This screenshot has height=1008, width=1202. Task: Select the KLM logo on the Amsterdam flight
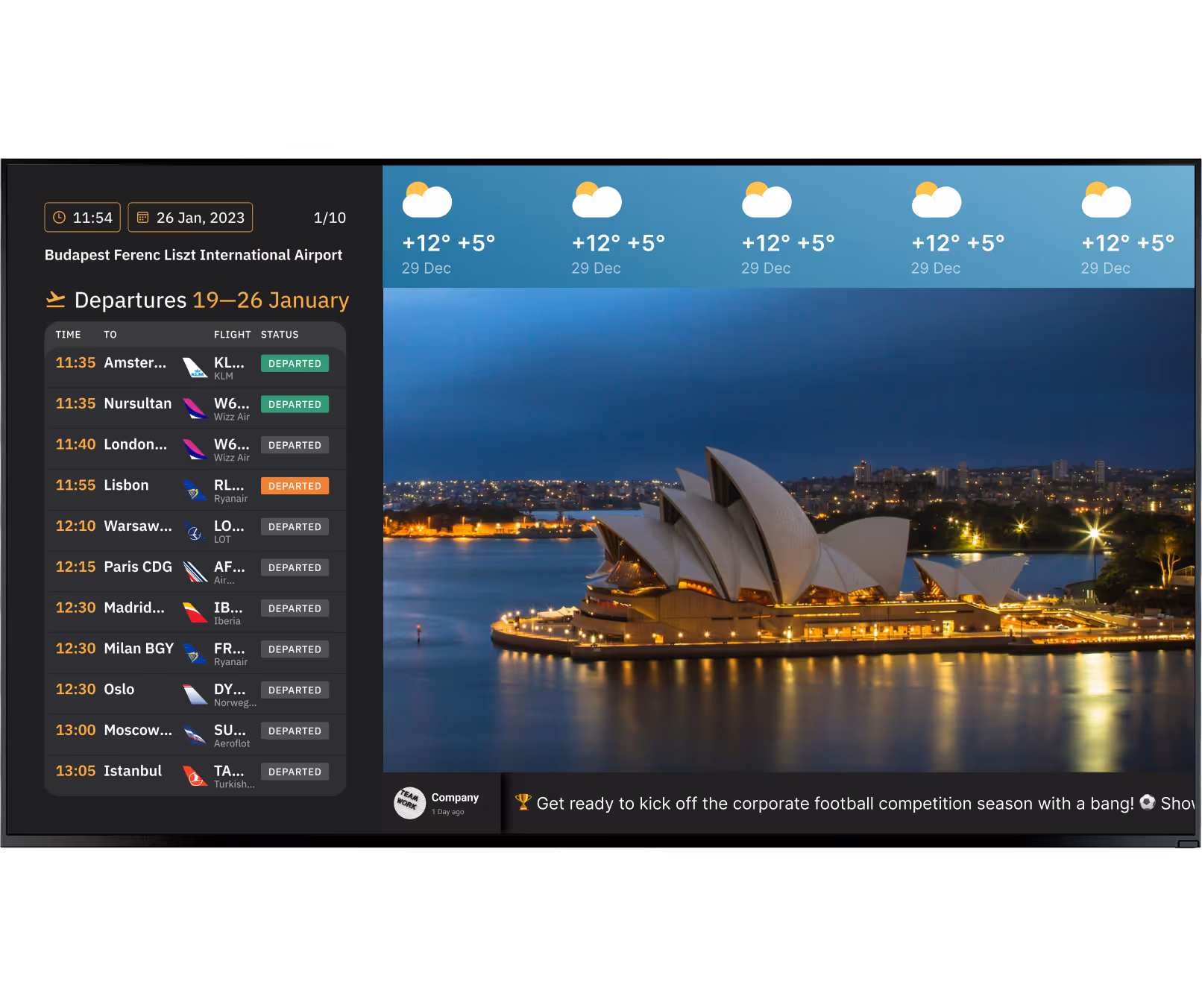[195, 366]
